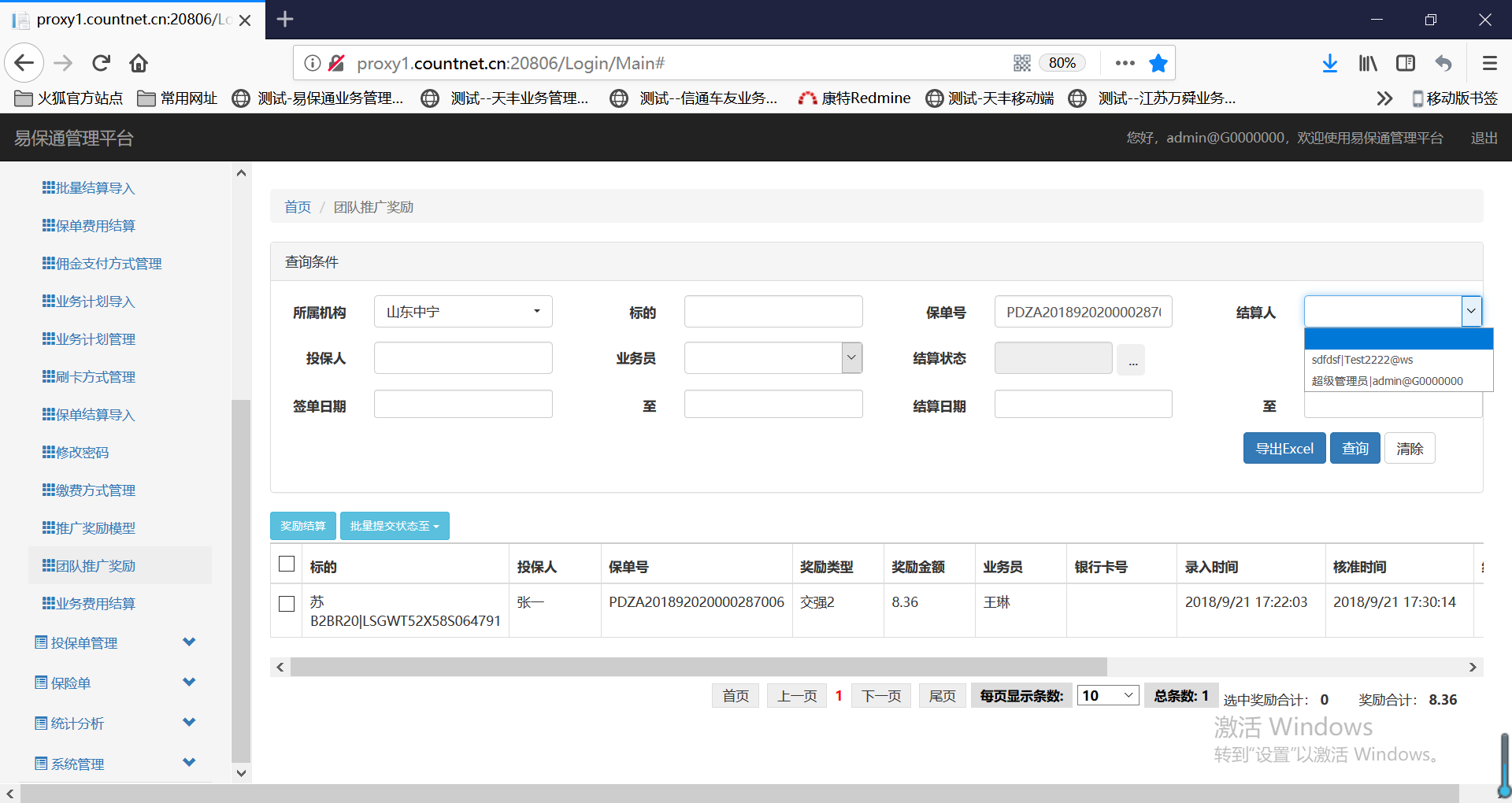The height and width of the screenshot is (803, 1512).
Task: Click the 导出Excel button
Action: click(1284, 449)
